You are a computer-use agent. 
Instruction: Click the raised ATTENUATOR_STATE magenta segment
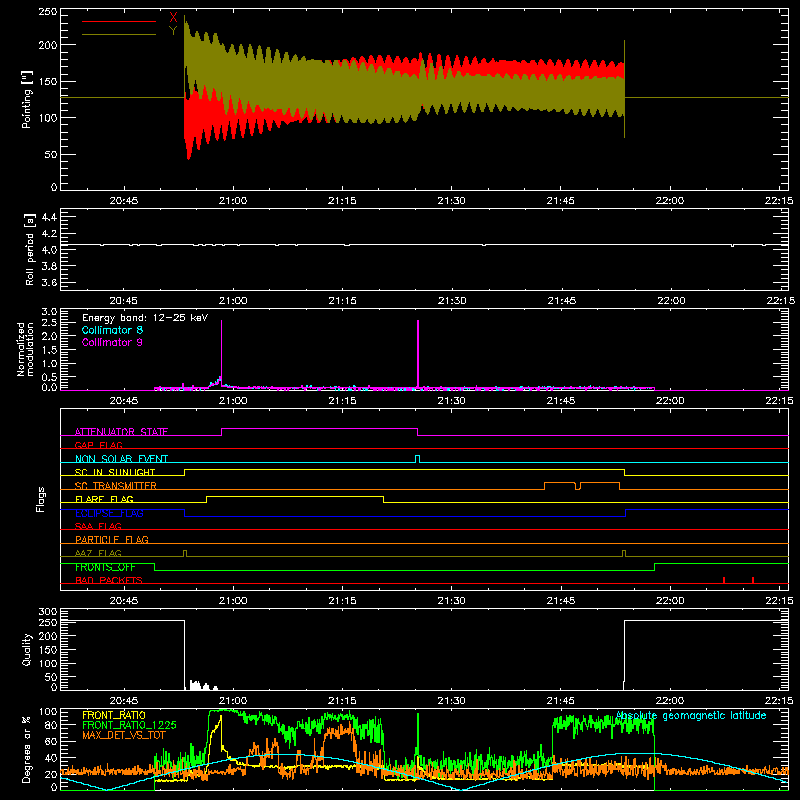click(319, 429)
